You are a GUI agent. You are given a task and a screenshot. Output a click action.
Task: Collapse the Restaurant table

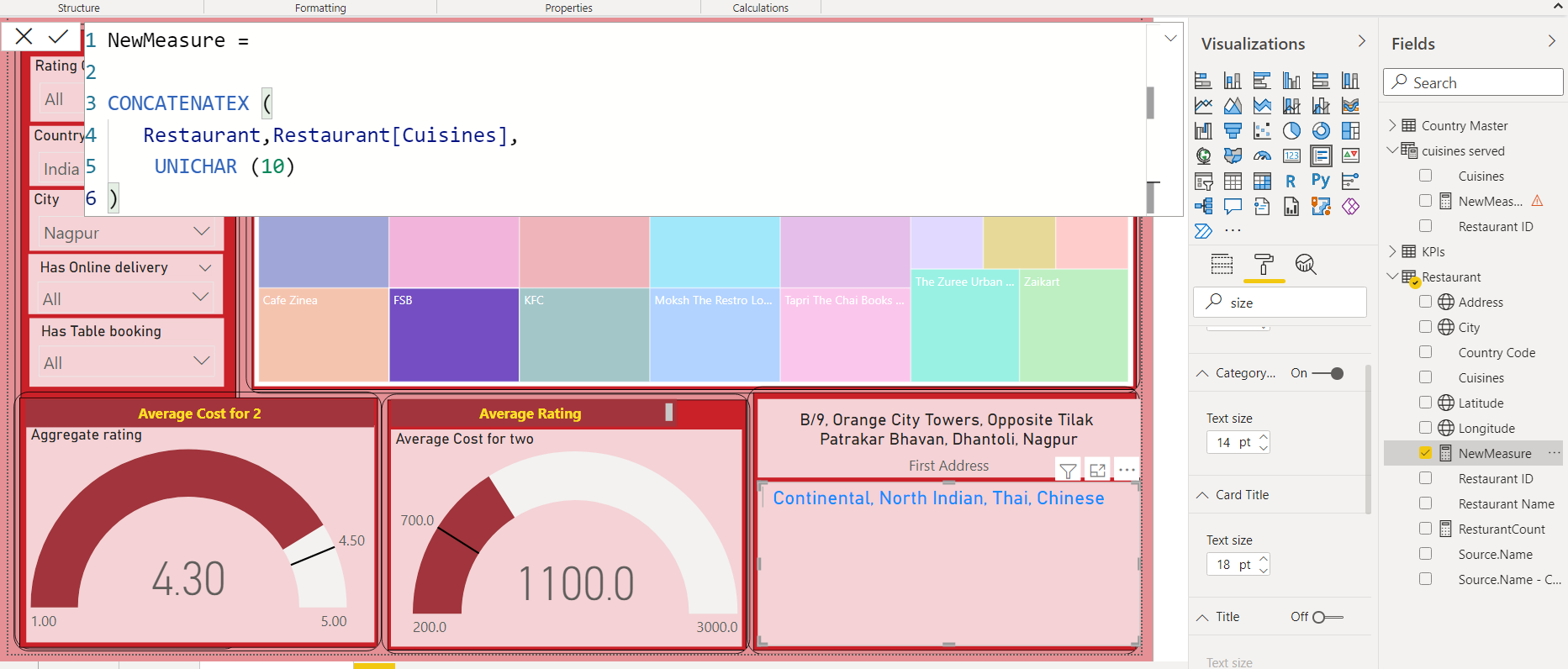[1392, 277]
